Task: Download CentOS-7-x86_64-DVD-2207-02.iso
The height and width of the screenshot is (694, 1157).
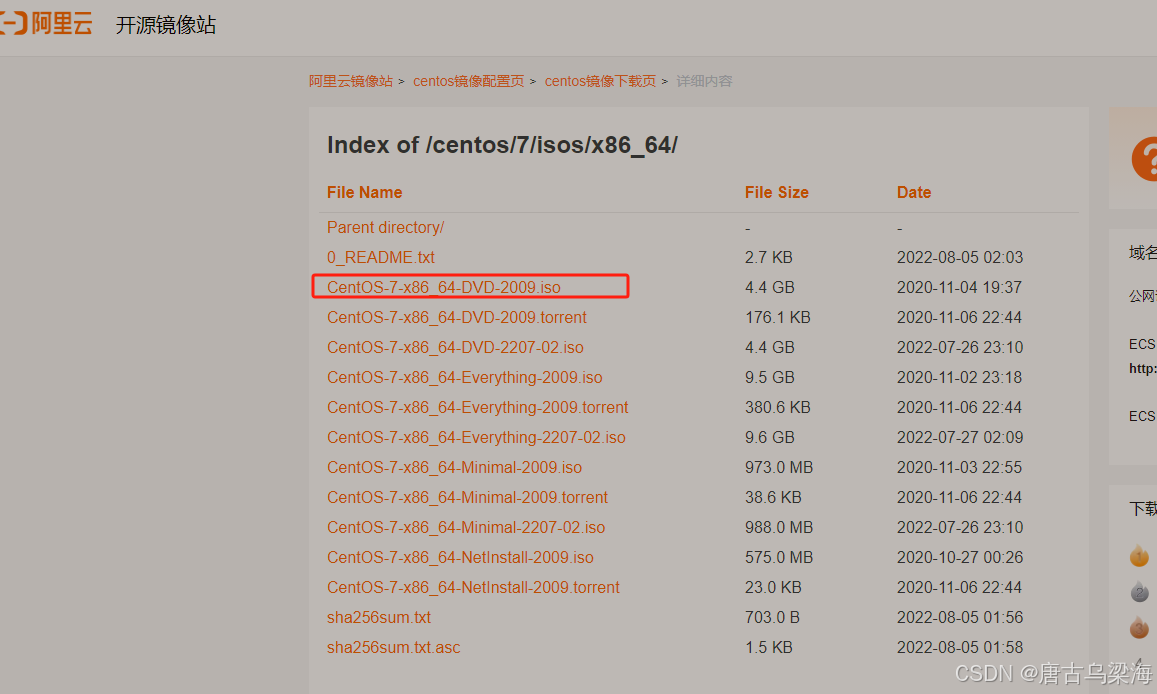Action: tap(455, 347)
